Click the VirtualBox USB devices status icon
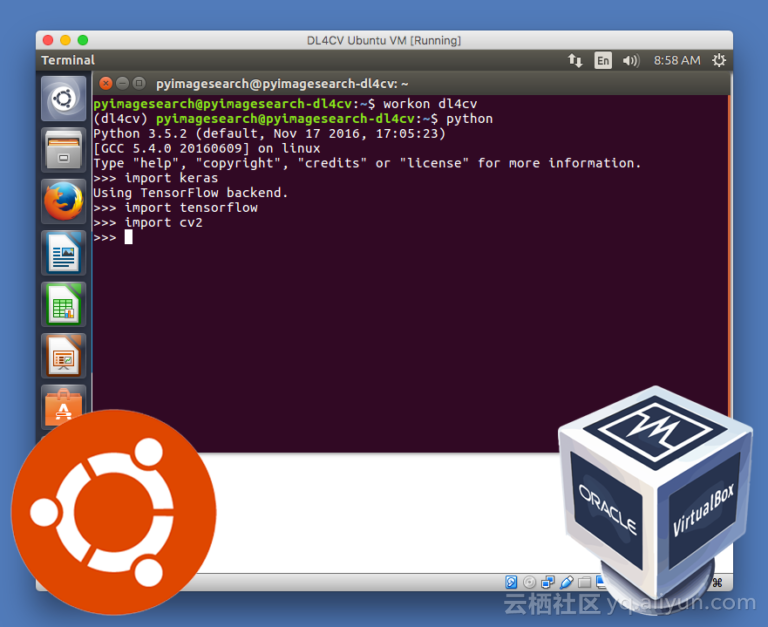The image size is (768, 627). 566,582
